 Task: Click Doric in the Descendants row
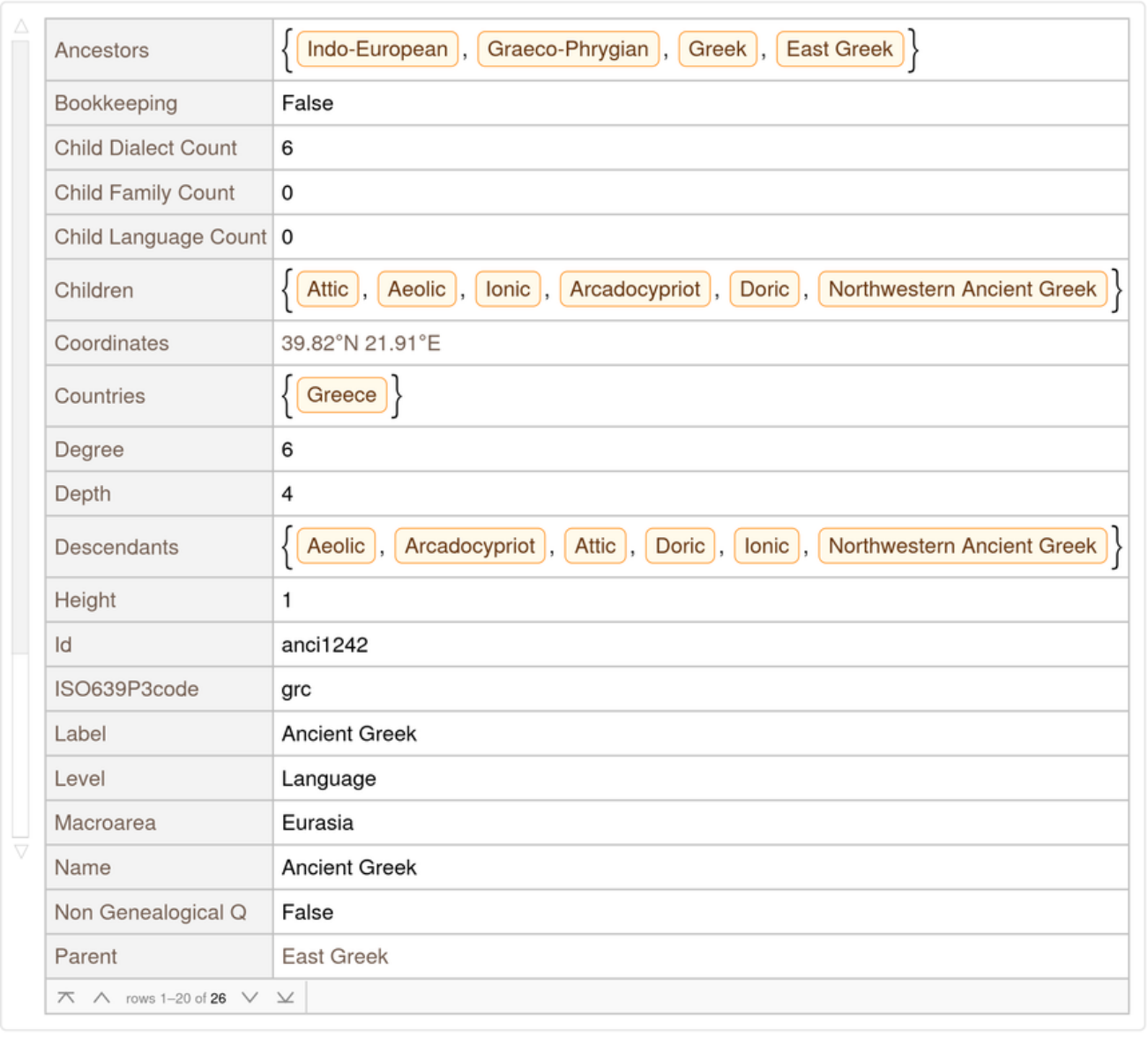[x=680, y=547]
